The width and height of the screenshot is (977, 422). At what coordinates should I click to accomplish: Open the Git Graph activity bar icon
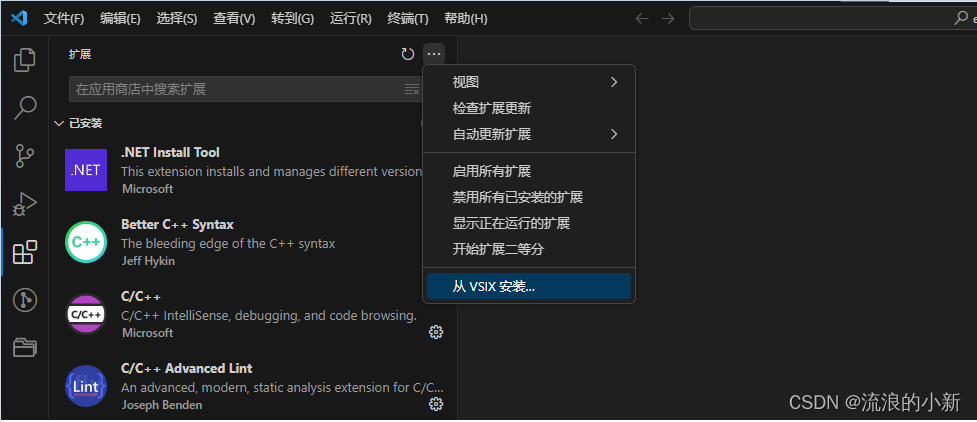(25, 300)
